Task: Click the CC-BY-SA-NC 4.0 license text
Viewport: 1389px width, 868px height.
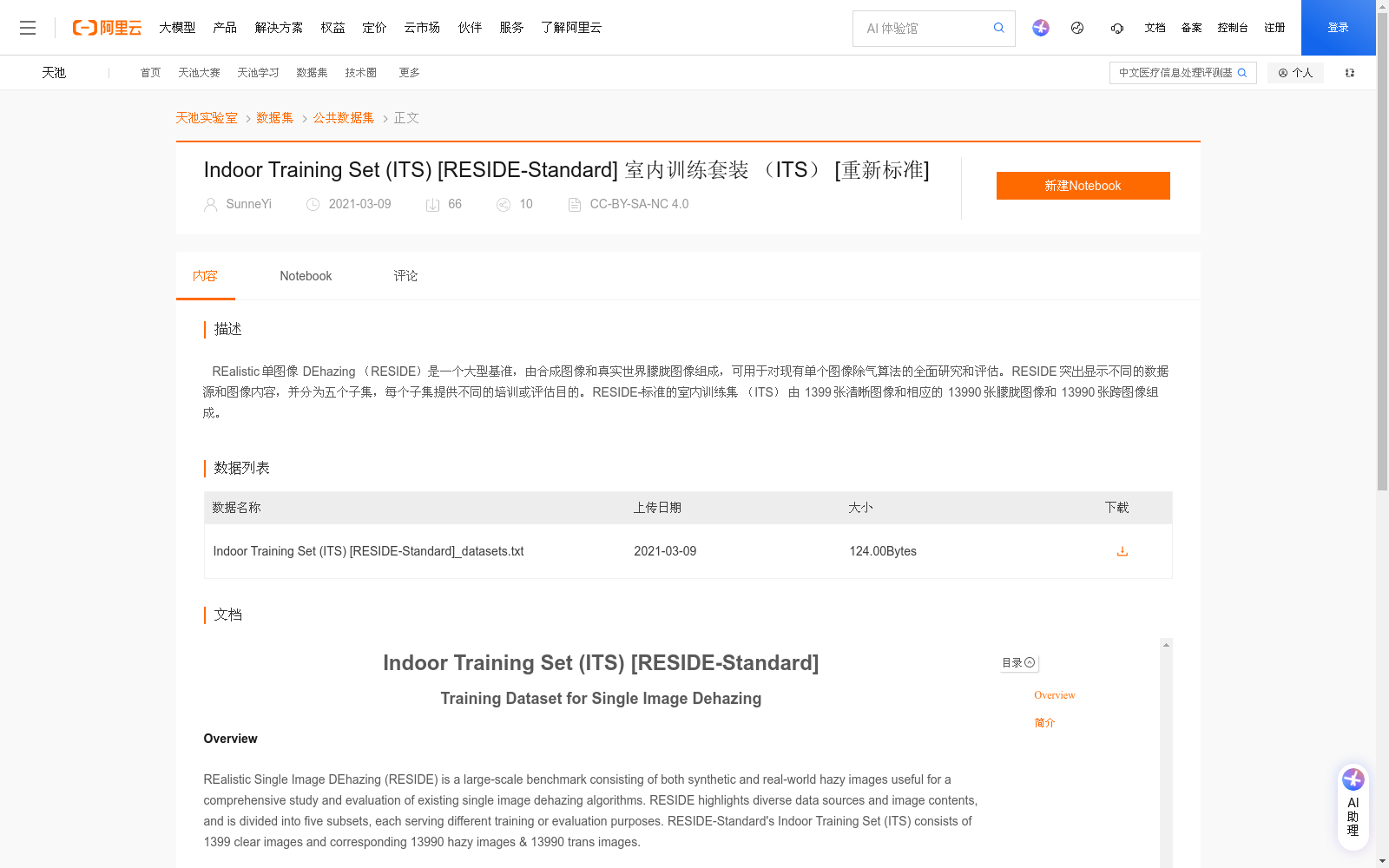Action: click(x=639, y=204)
